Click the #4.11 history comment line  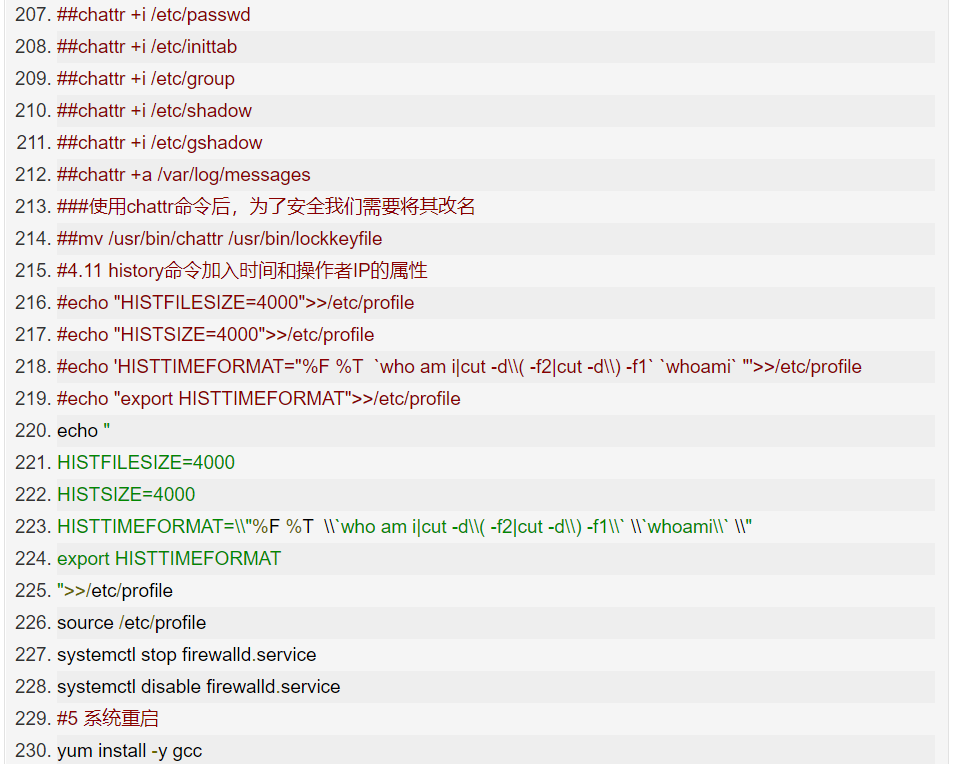coord(242,271)
